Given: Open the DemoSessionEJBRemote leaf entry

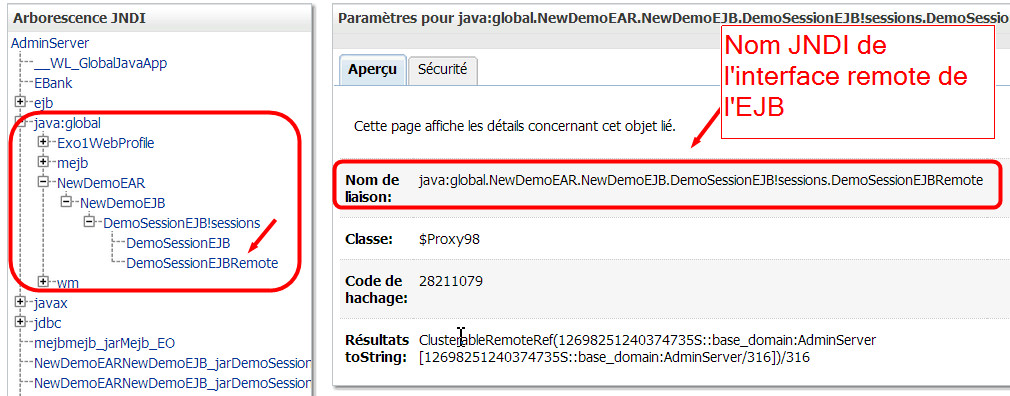Looking at the screenshot, I should click(x=202, y=263).
